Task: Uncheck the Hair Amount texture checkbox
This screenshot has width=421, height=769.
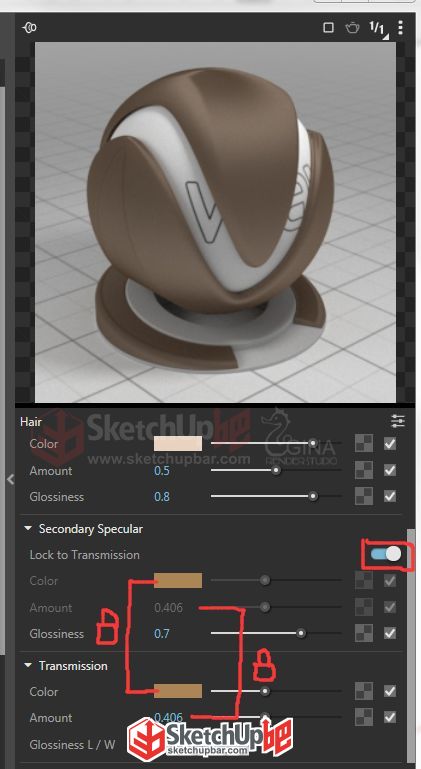Action: (390, 470)
